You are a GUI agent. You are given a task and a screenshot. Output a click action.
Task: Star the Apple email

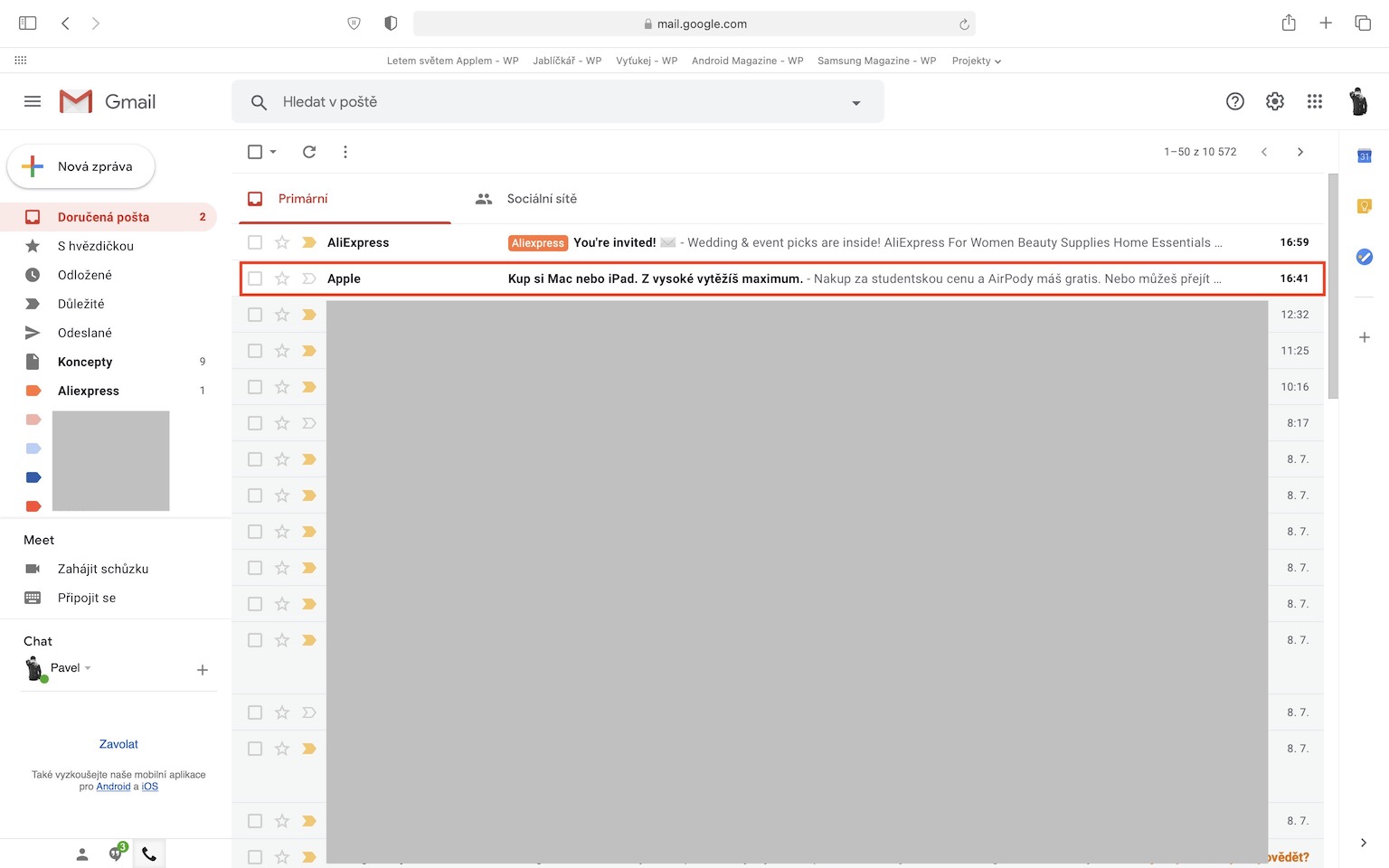(x=282, y=278)
